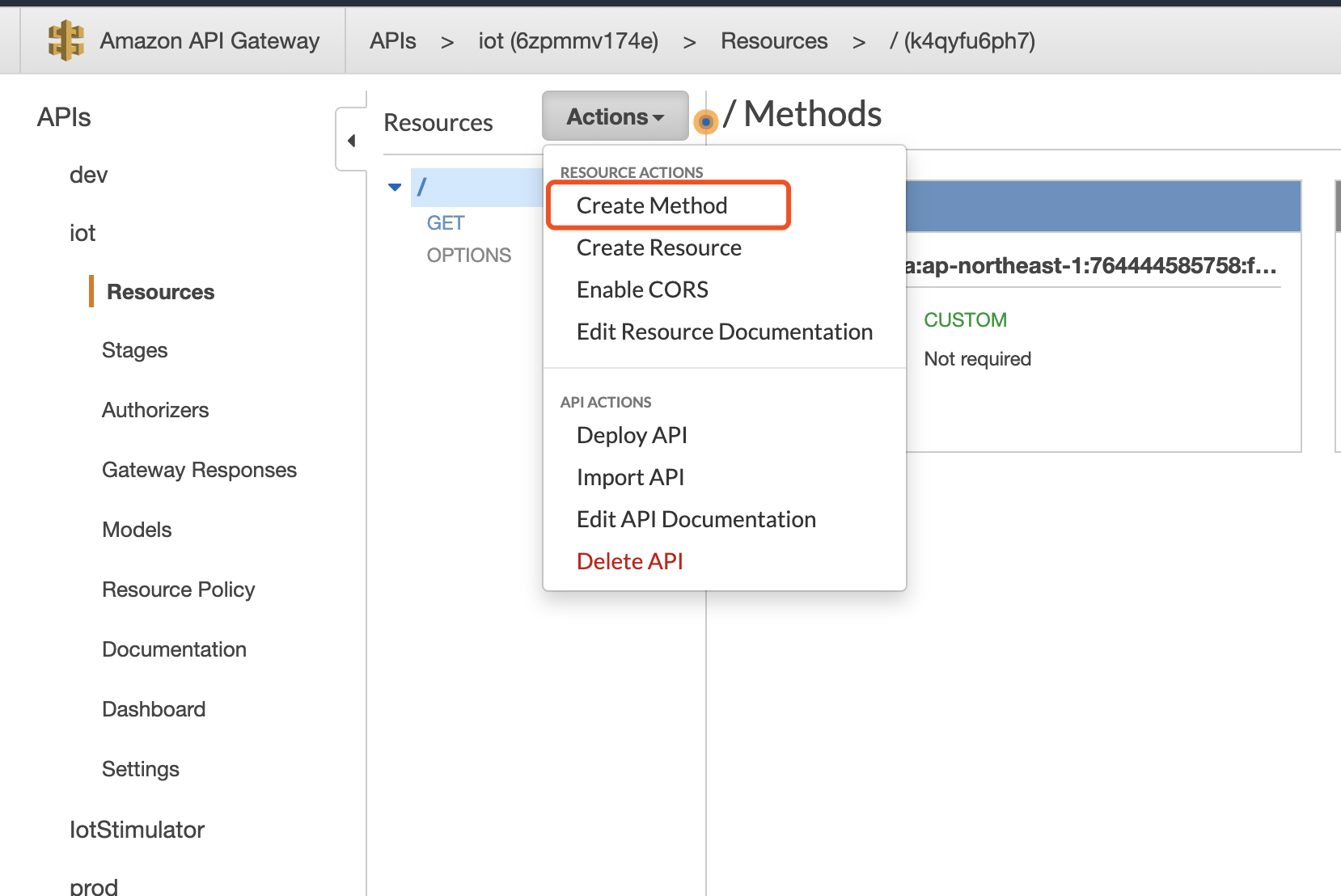
Task: Click the Amazon API Gateway logo icon
Action: pos(66,40)
